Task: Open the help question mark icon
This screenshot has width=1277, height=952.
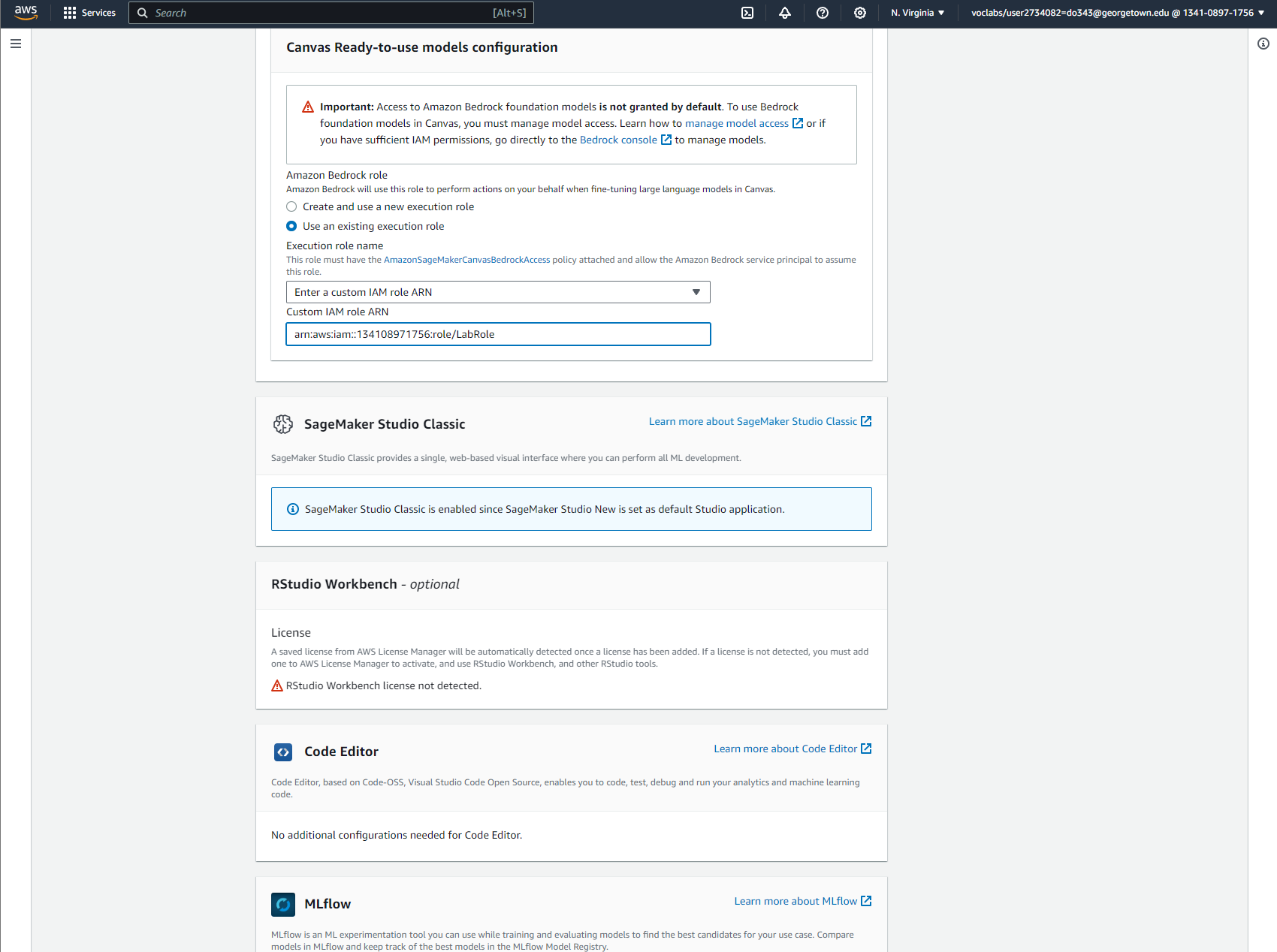Action: point(823,13)
